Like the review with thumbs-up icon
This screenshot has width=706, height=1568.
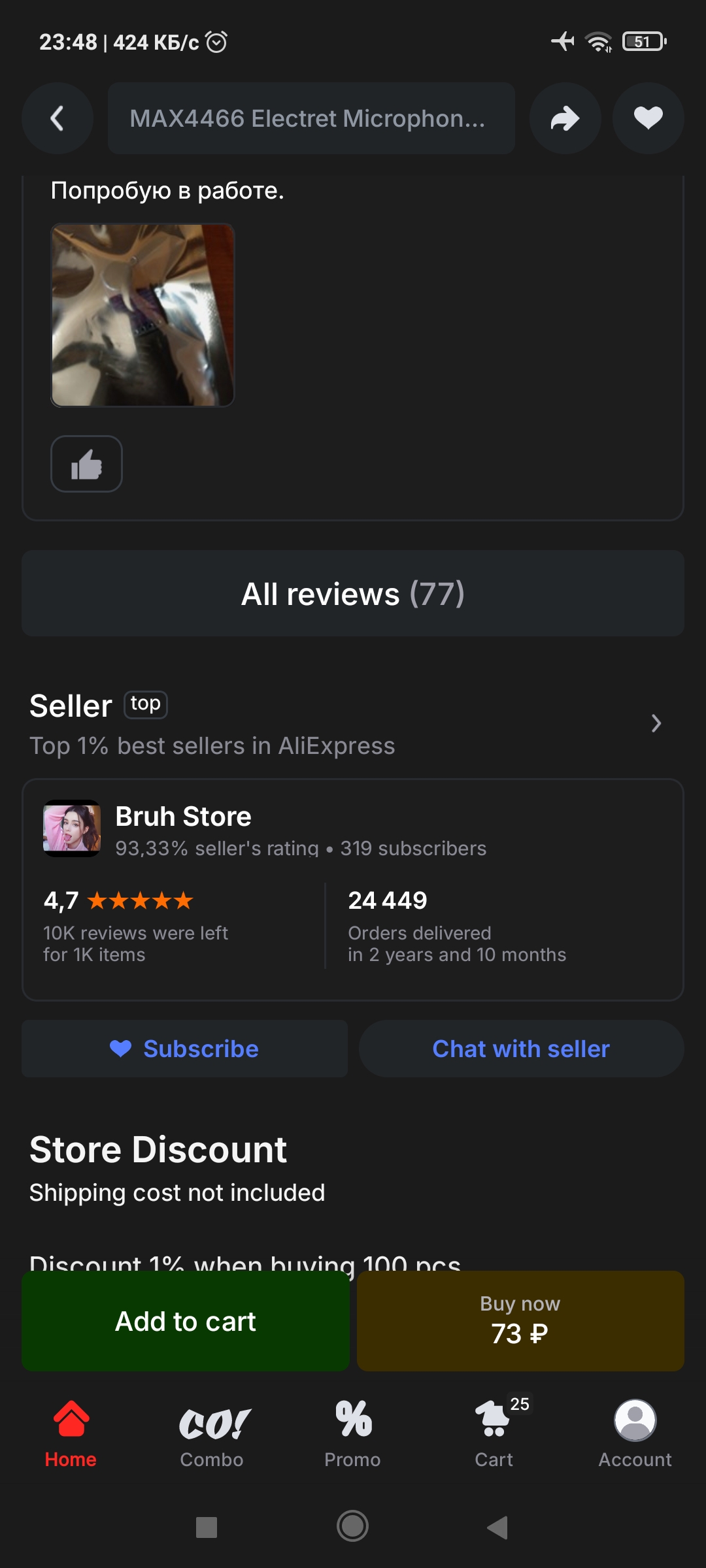86,464
